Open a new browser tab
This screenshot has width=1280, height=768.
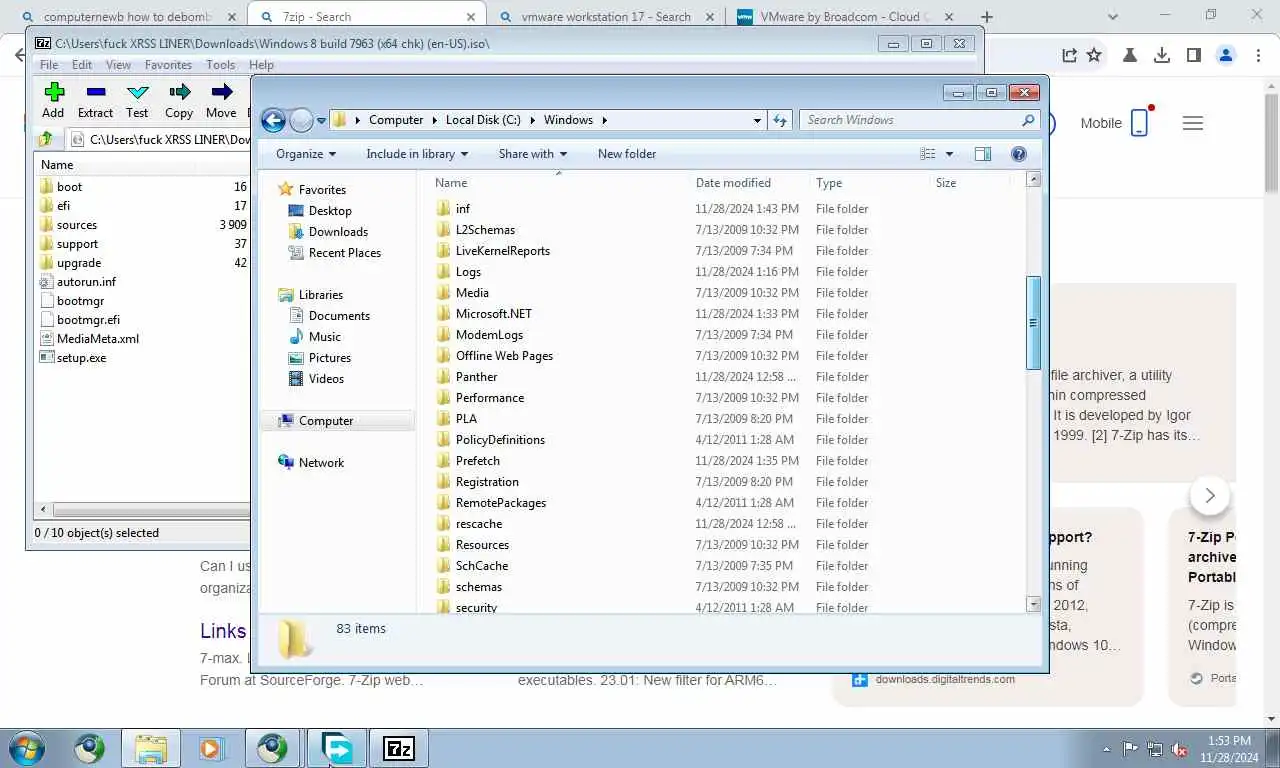coord(987,17)
